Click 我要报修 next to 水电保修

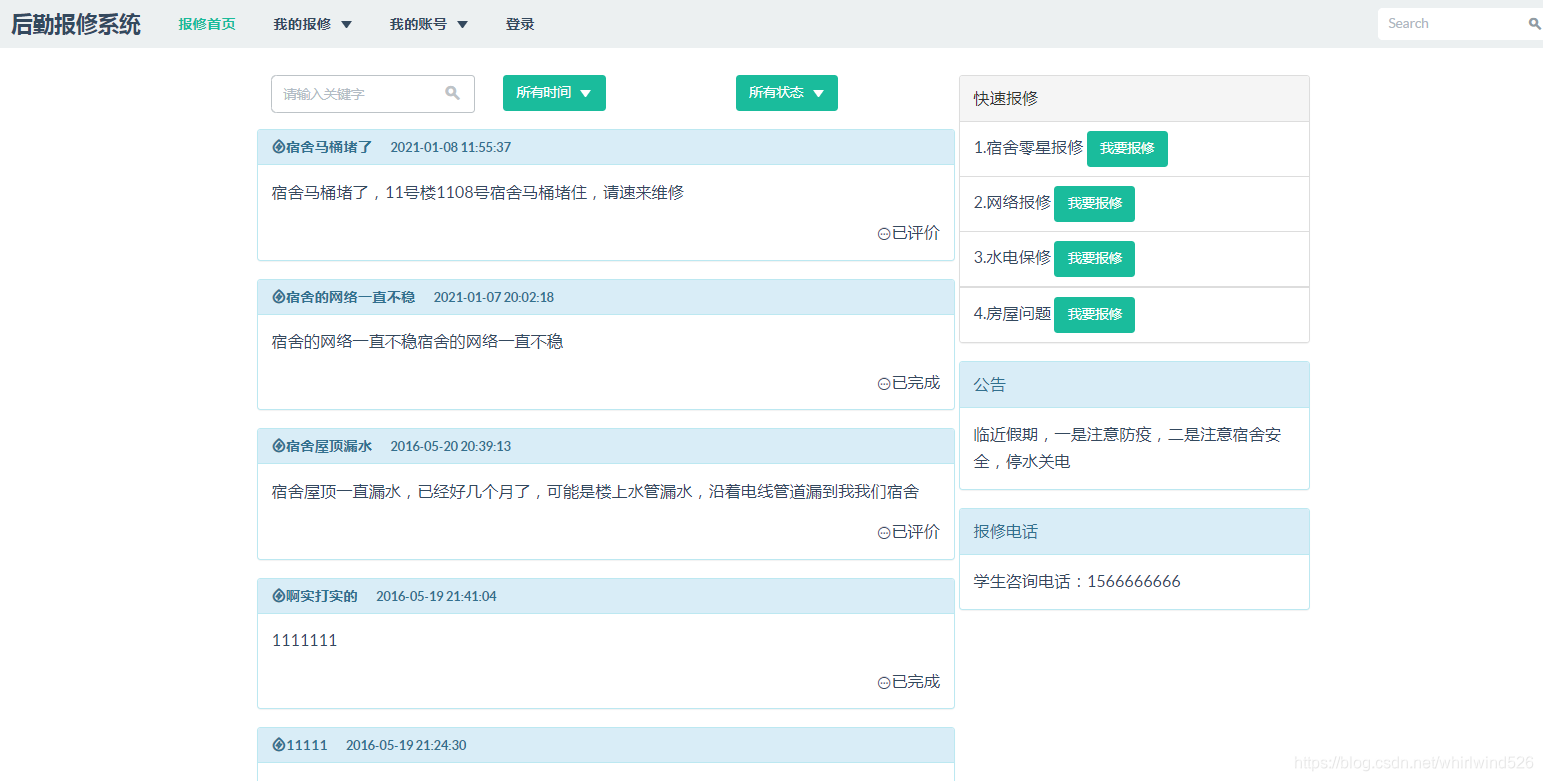[1094, 258]
